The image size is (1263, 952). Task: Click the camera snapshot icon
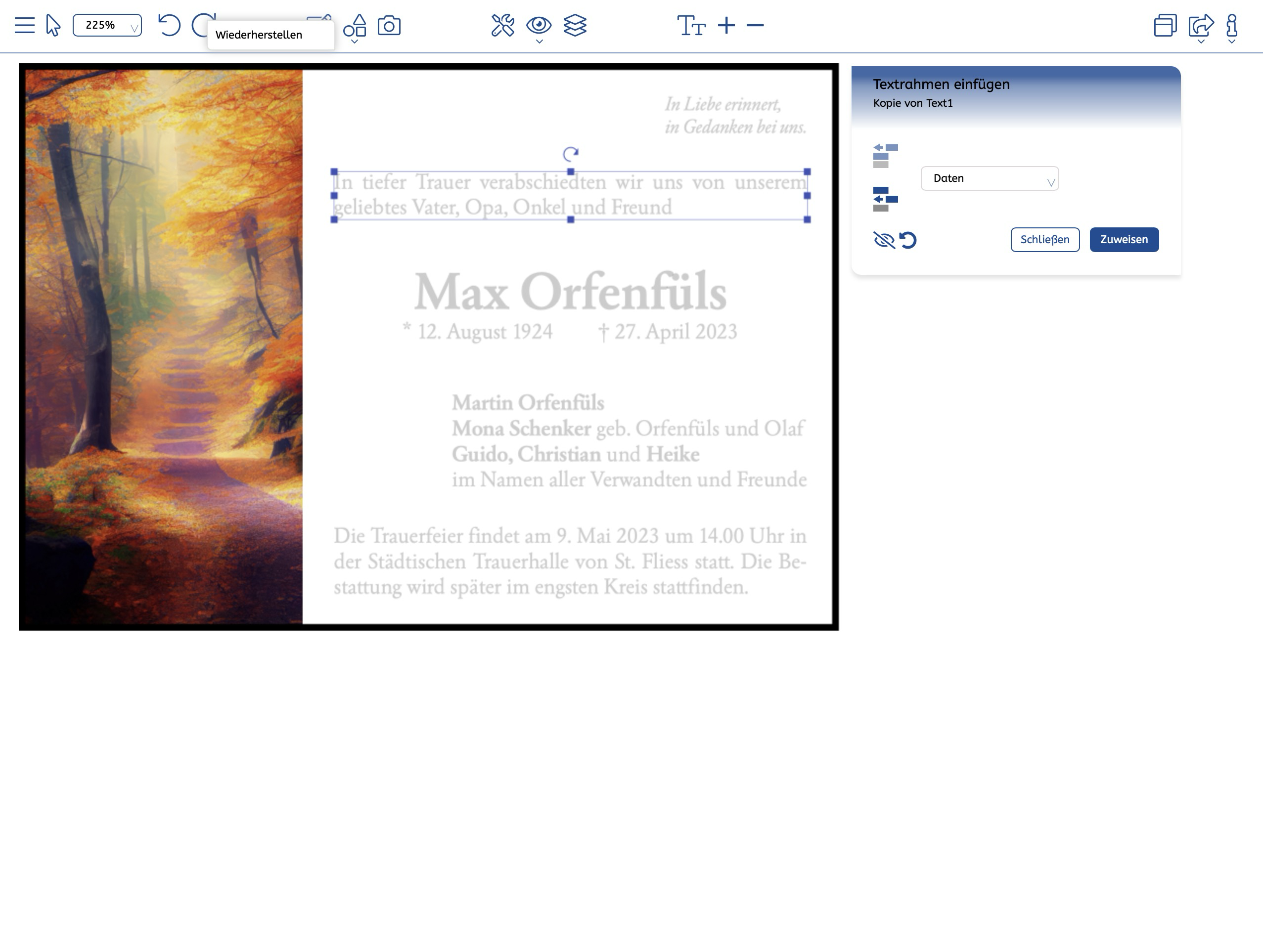pyautogui.click(x=389, y=26)
